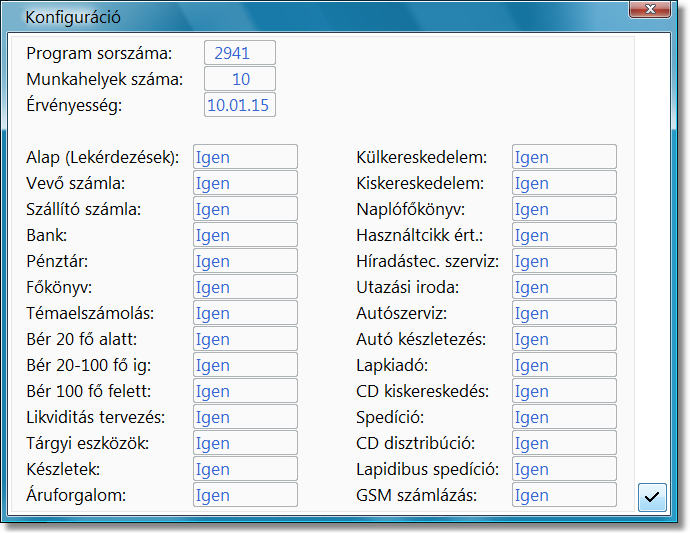The height and width of the screenshot is (535, 690).
Task: Click the Érvényesség date field
Action: coord(240,105)
